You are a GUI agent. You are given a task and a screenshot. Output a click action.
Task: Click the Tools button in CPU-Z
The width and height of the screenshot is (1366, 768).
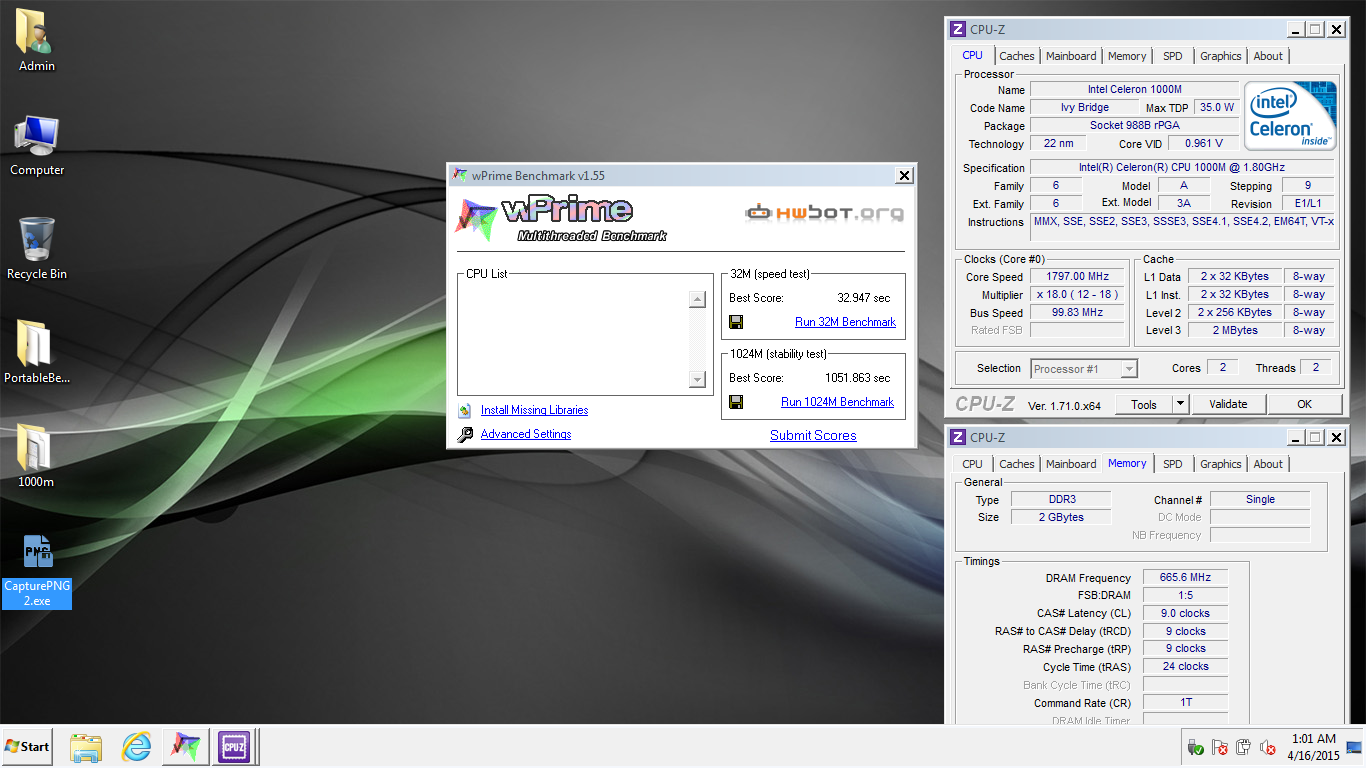click(x=1144, y=404)
